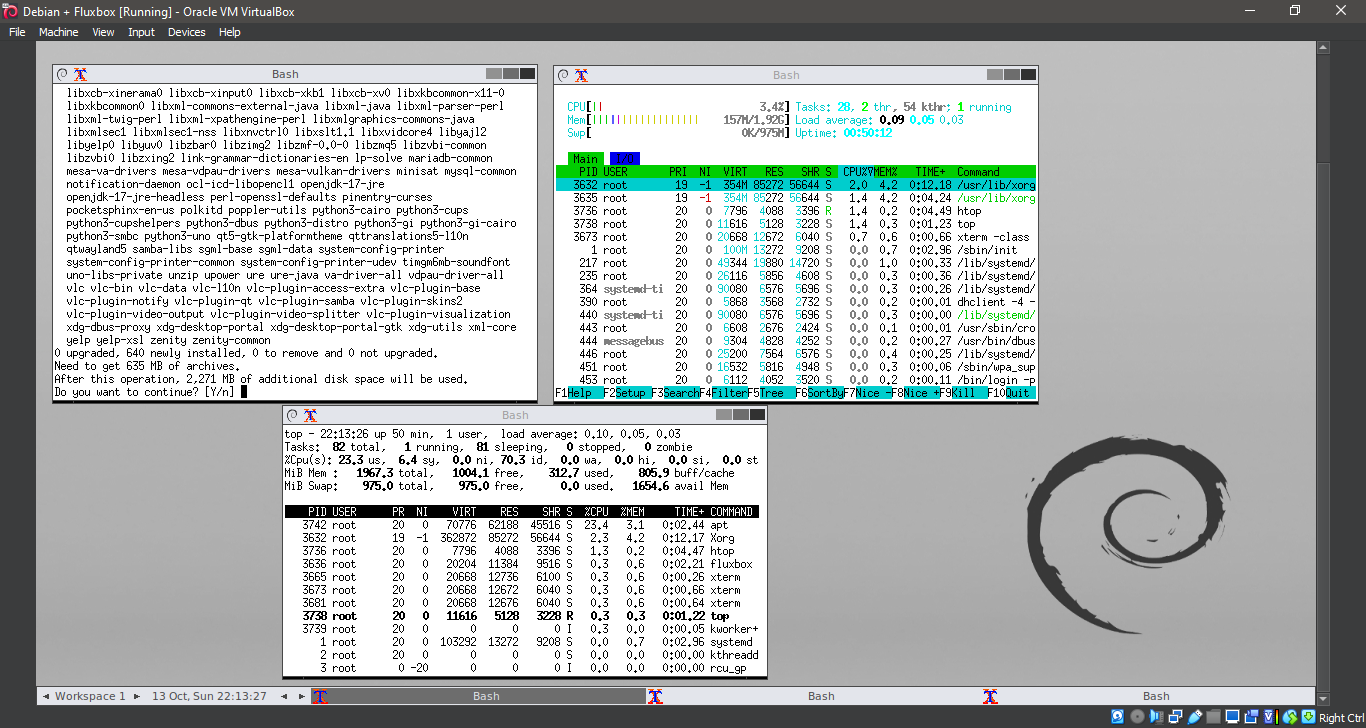Click the network adapter icon in the status bar
The width and height of the screenshot is (1366, 728).
(x=1175, y=716)
